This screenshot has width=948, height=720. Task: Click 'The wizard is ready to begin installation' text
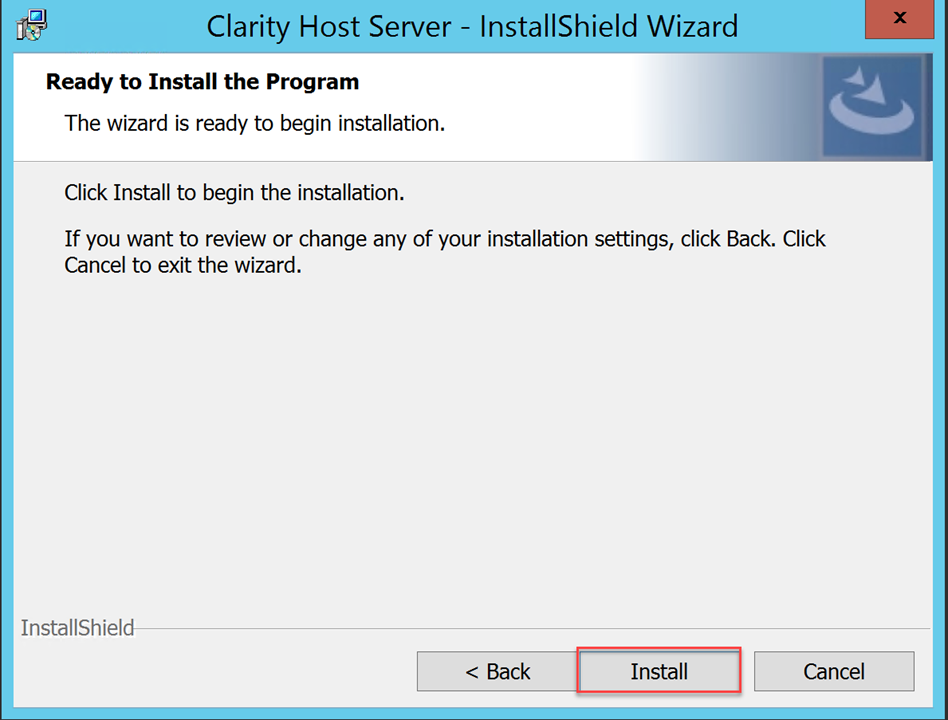[x=254, y=123]
